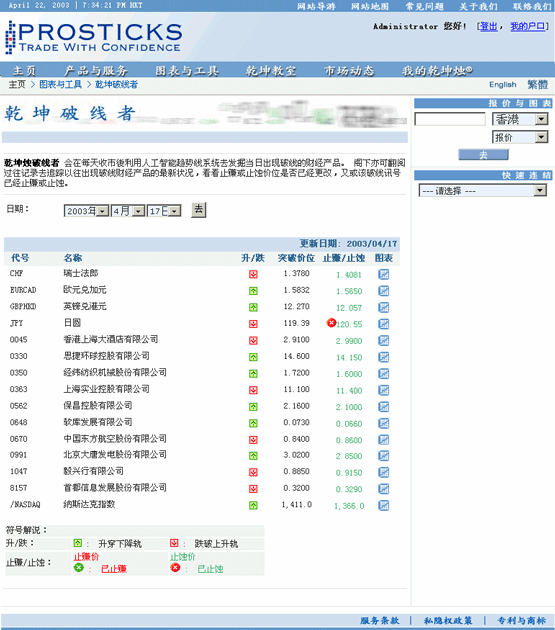Open chart icon for /NASDAQ row
This screenshot has width=555, height=630.
coord(384,505)
